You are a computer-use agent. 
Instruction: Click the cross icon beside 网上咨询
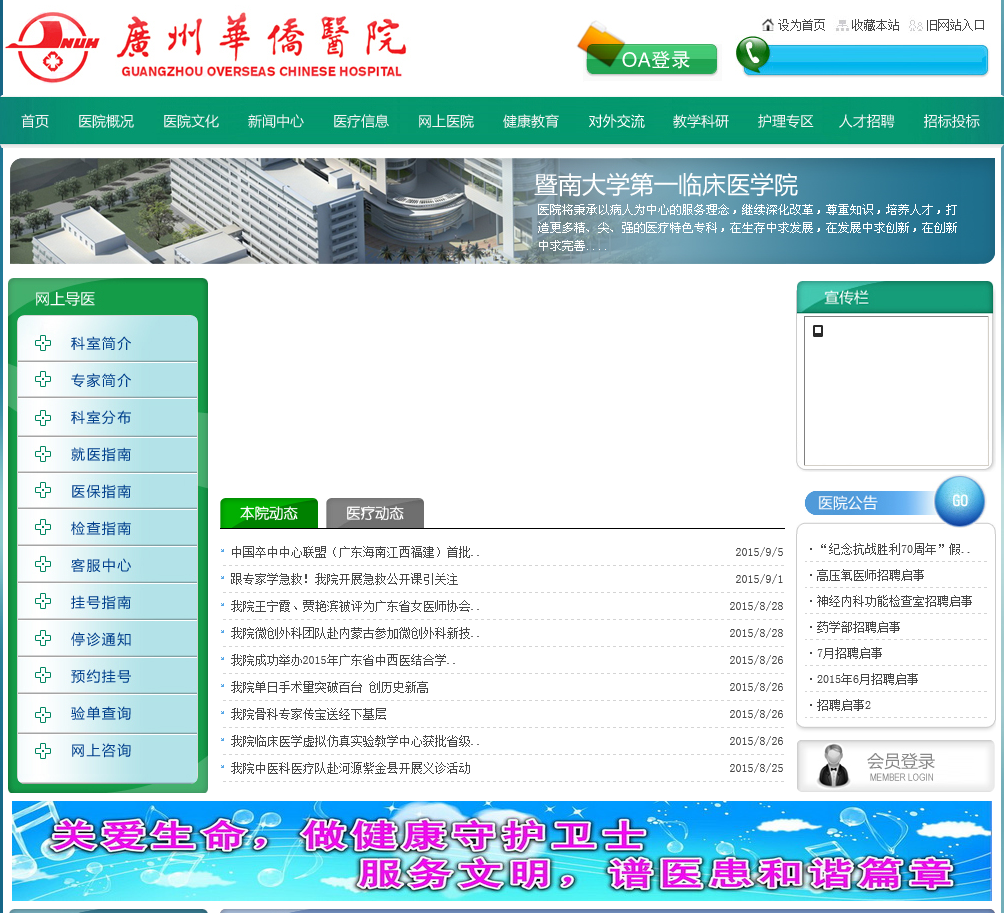43,751
